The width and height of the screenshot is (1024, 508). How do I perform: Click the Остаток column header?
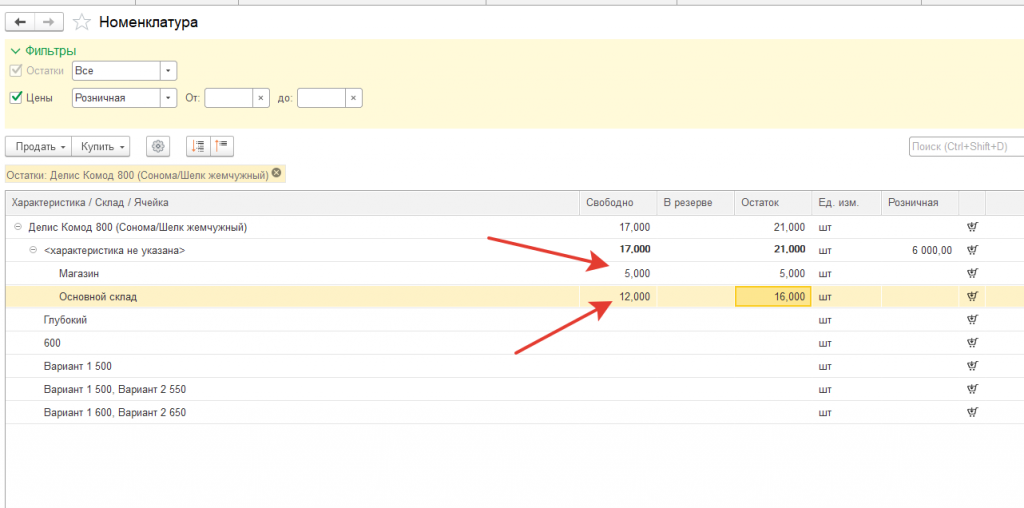point(773,203)
